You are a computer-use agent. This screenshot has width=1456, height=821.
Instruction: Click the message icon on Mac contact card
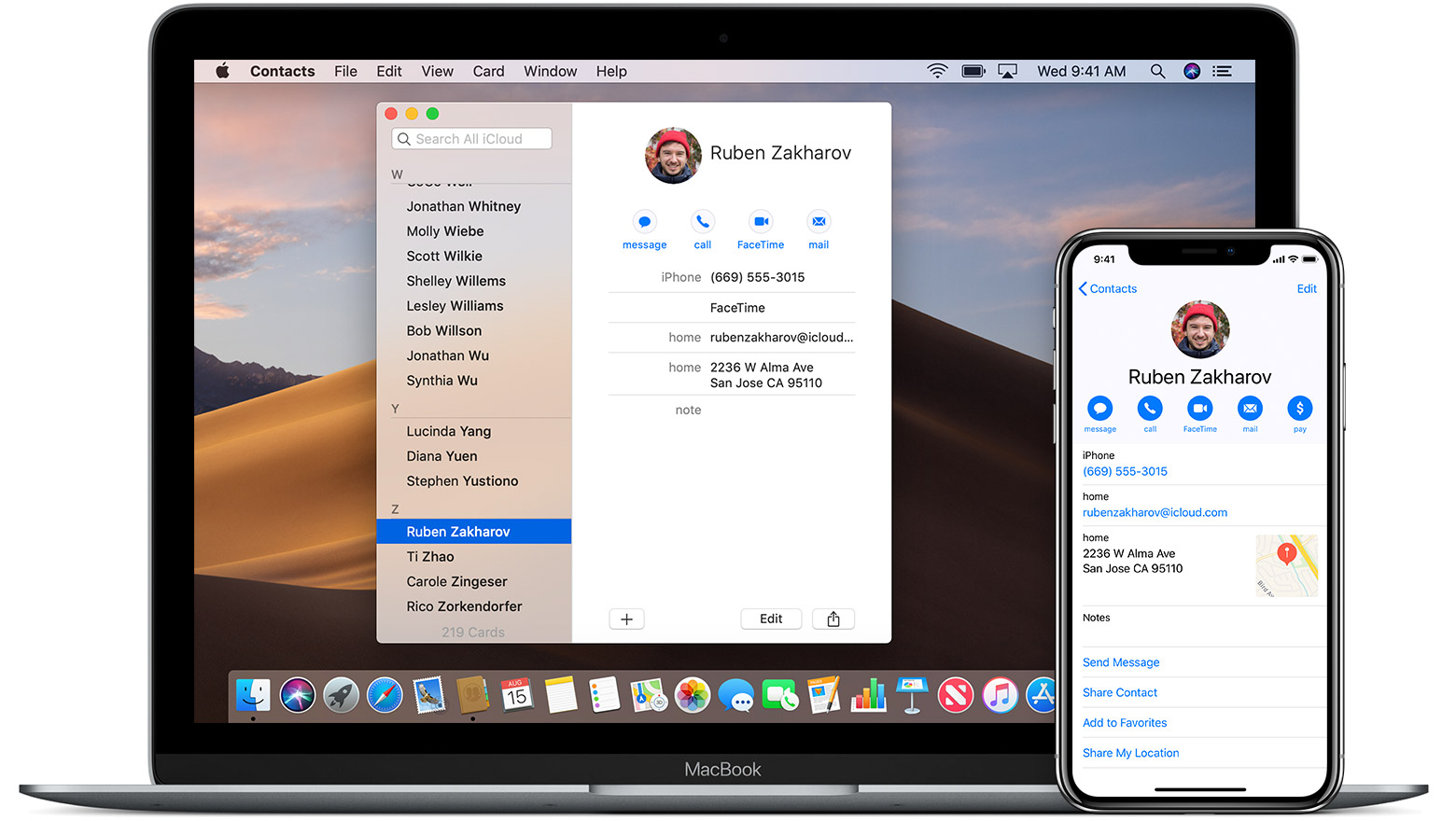[644, 222]
